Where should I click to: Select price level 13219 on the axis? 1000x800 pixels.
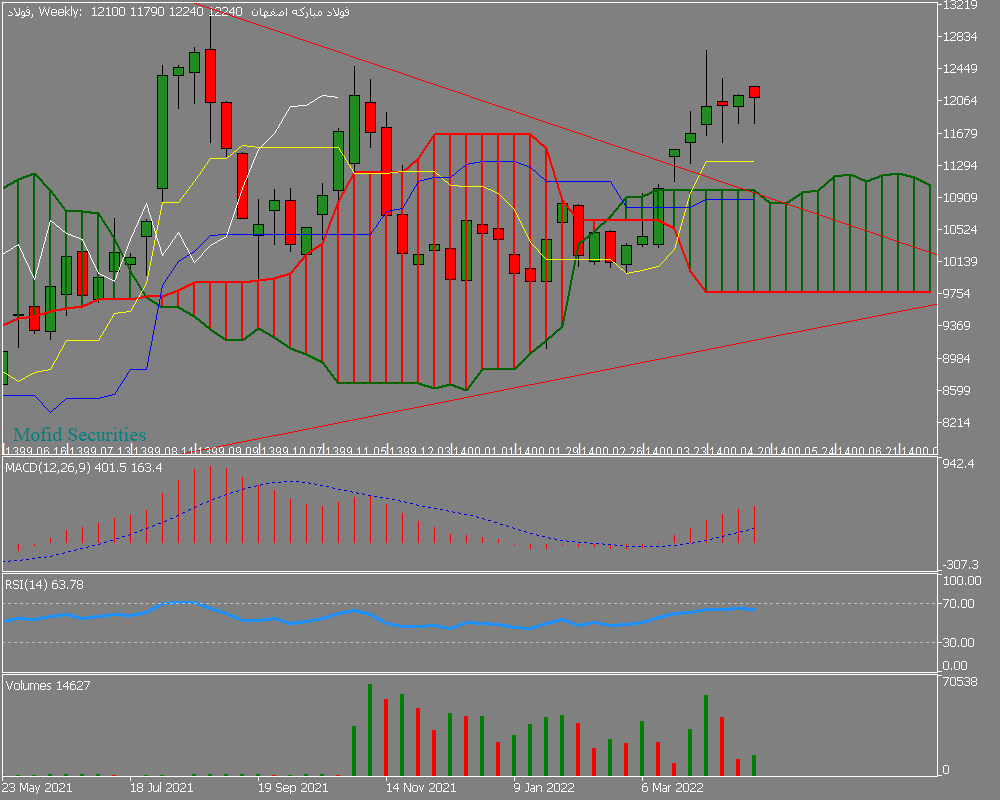coord(960,5)
